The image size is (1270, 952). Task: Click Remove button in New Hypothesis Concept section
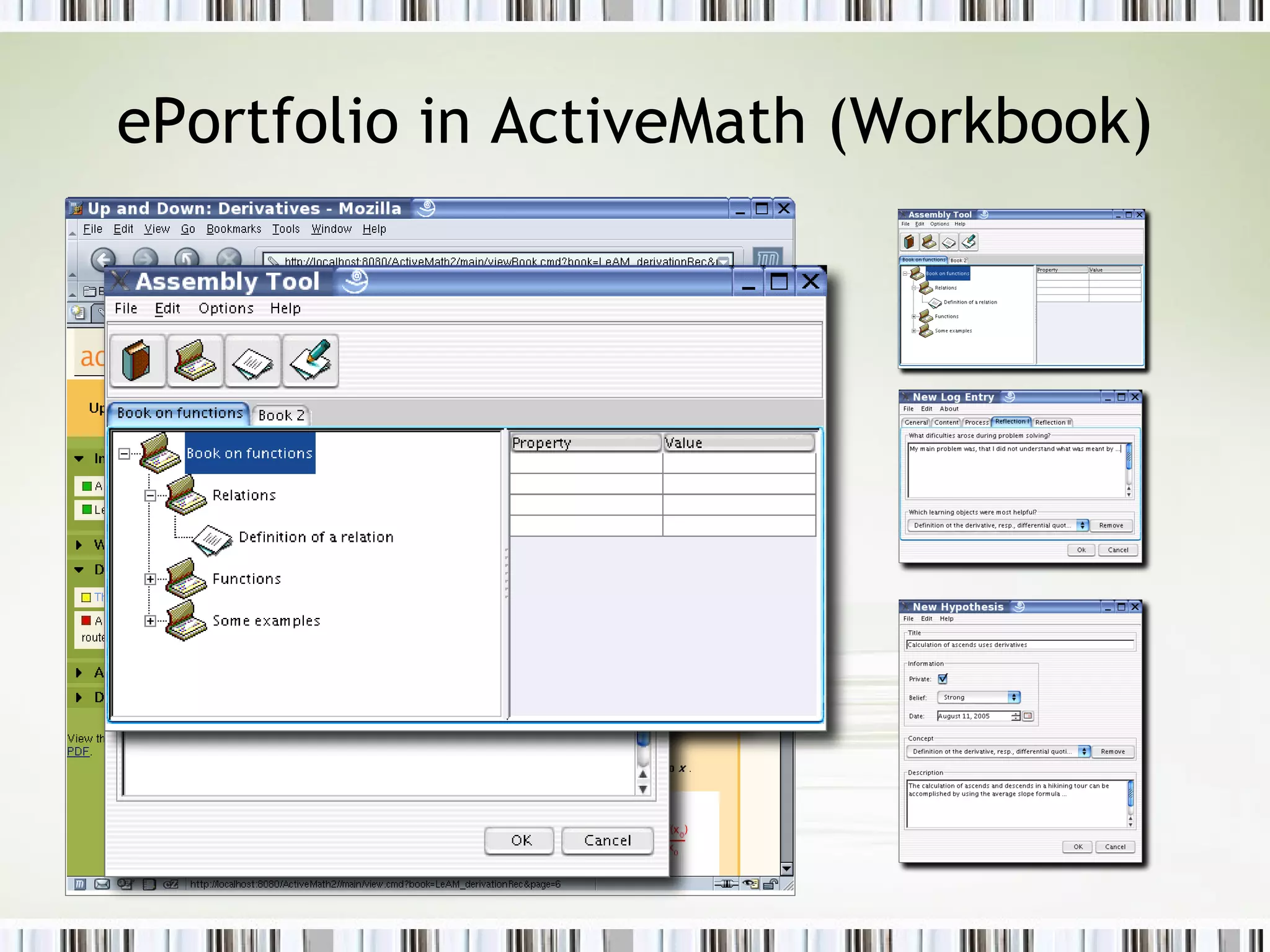[1113, 751]
